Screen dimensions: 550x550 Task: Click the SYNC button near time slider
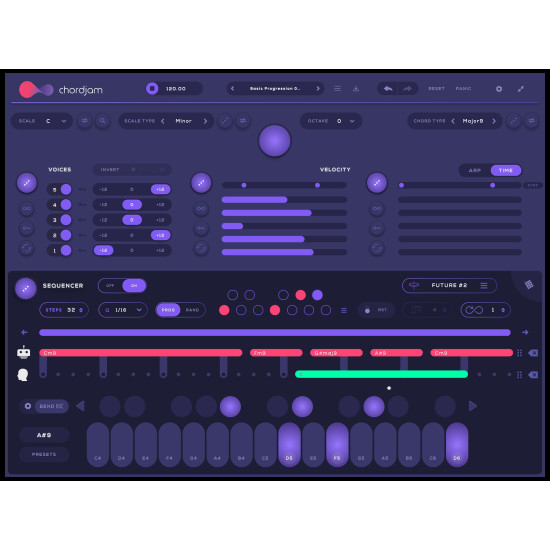tap(532, 185)
